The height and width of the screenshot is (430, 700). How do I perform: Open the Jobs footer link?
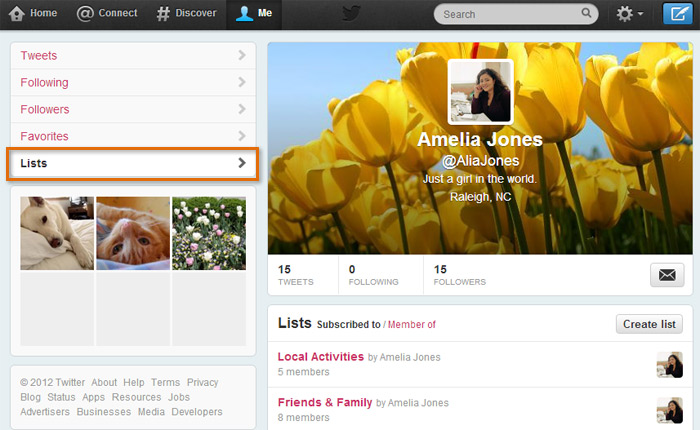point(179,397)
